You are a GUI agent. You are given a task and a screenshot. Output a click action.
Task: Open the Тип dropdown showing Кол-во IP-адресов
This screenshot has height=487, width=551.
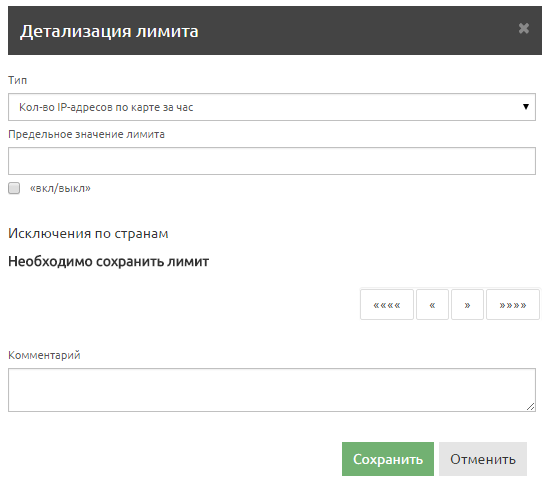click(x=272, y=107)
